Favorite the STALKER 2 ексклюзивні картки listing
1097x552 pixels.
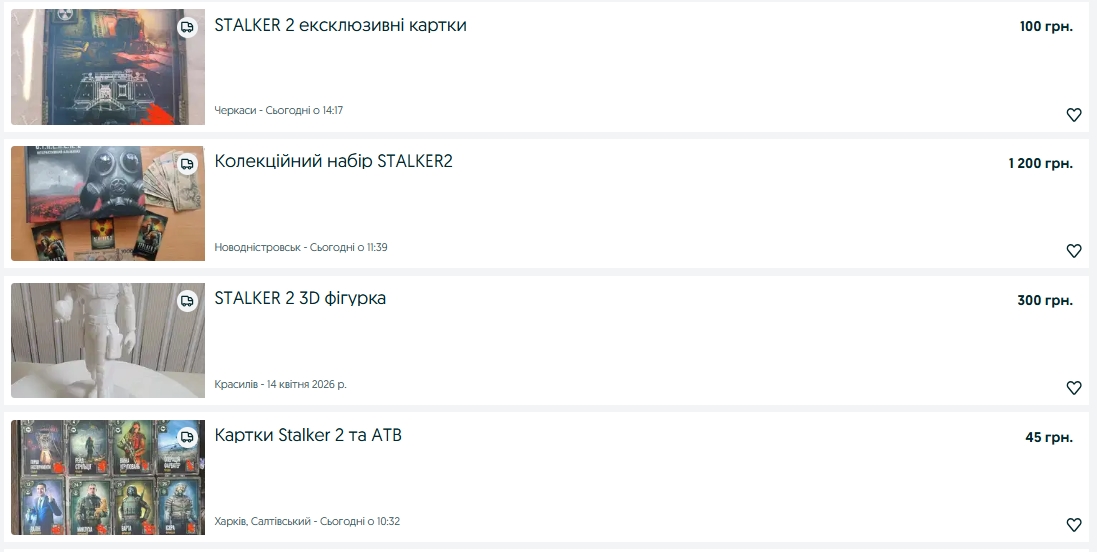1073,115
